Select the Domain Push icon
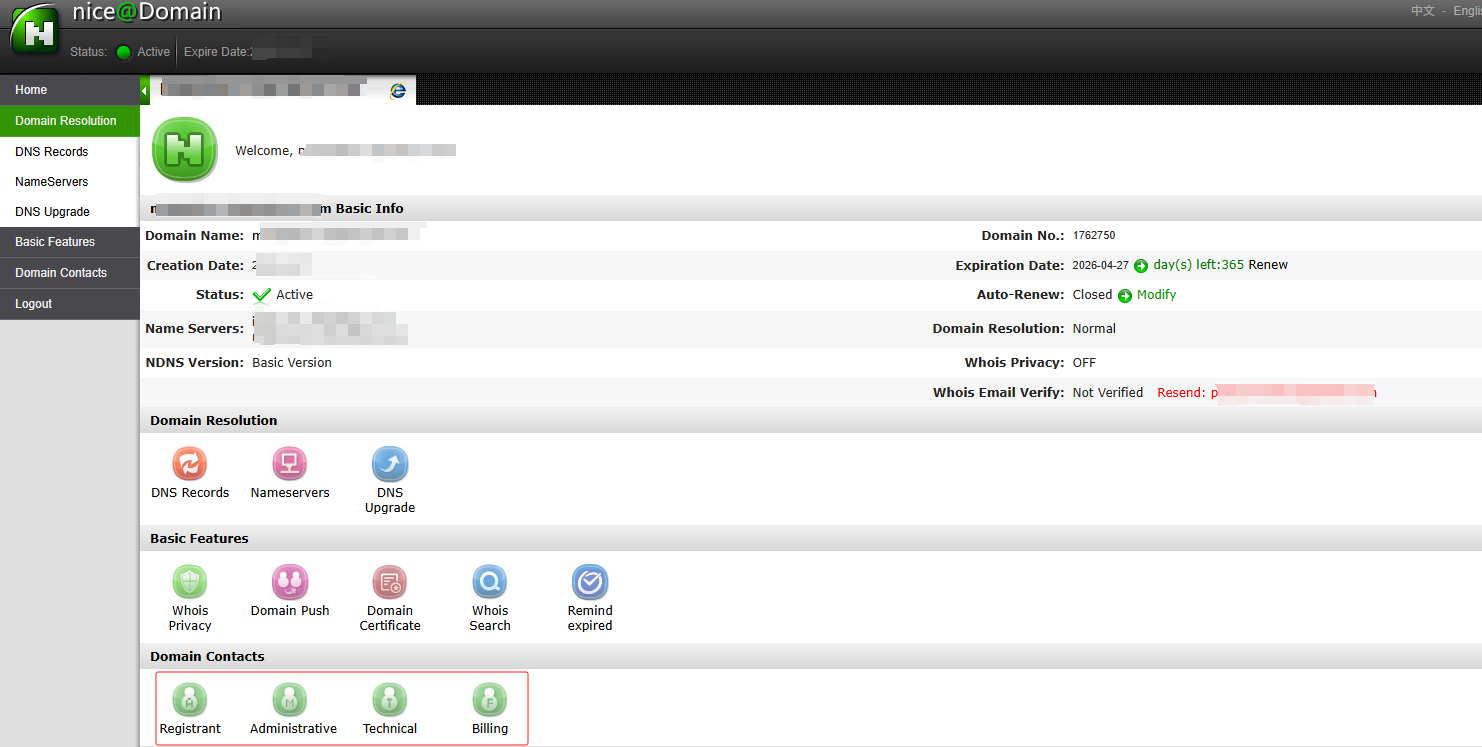1482x747 pixels. coord(290,582)
